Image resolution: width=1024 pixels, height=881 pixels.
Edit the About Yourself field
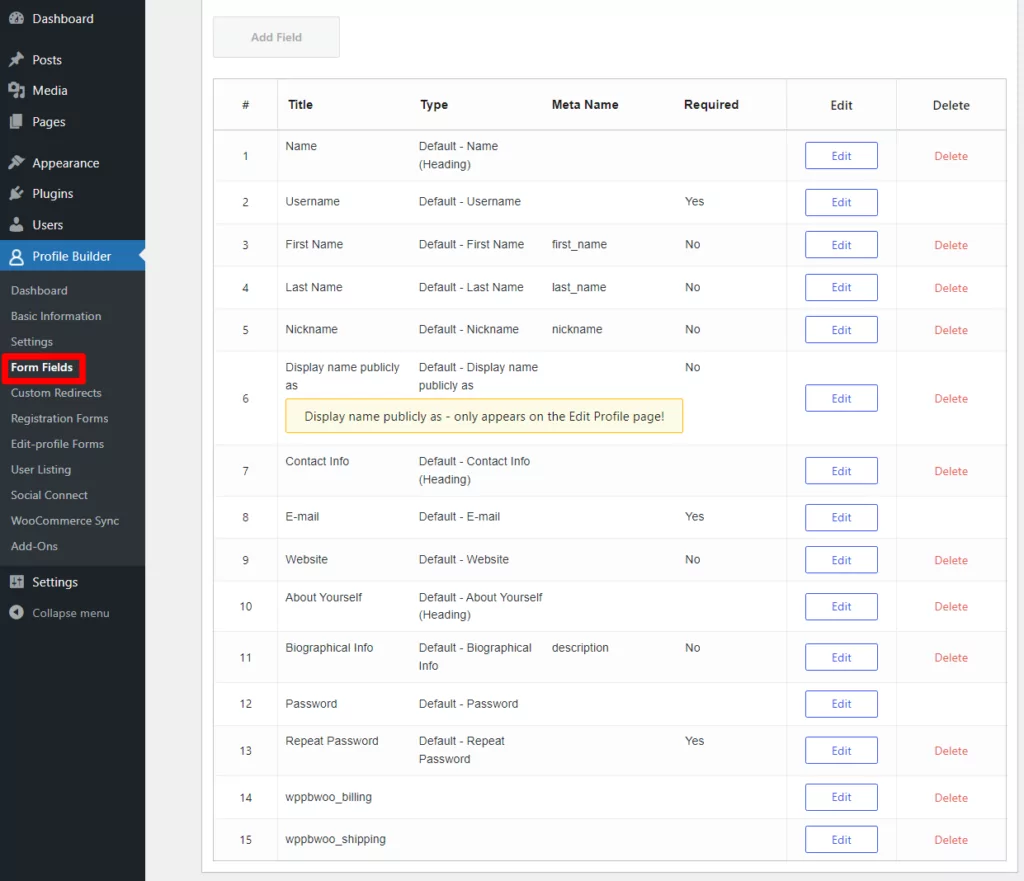point(841,606)
